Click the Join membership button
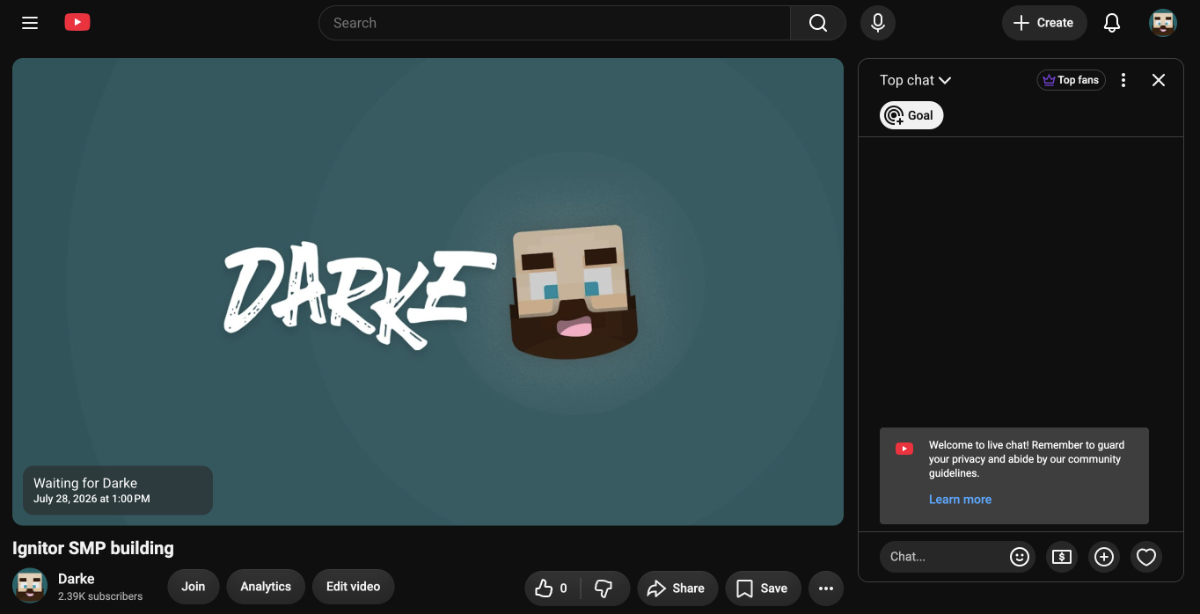The height and width of the screenshot is (614, 1200). tap(193, 586)
